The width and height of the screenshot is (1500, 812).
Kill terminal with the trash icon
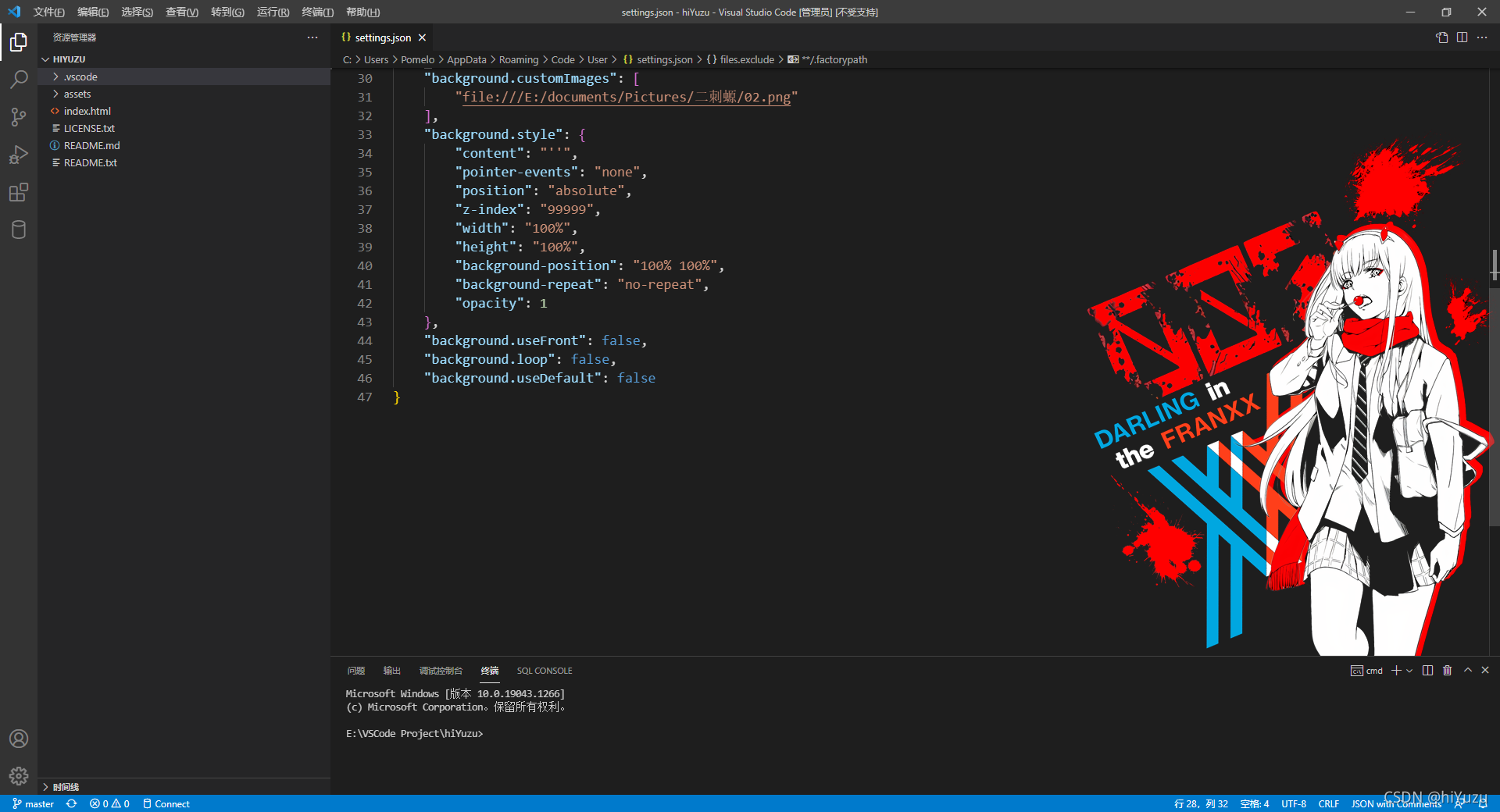(1447, 671)
